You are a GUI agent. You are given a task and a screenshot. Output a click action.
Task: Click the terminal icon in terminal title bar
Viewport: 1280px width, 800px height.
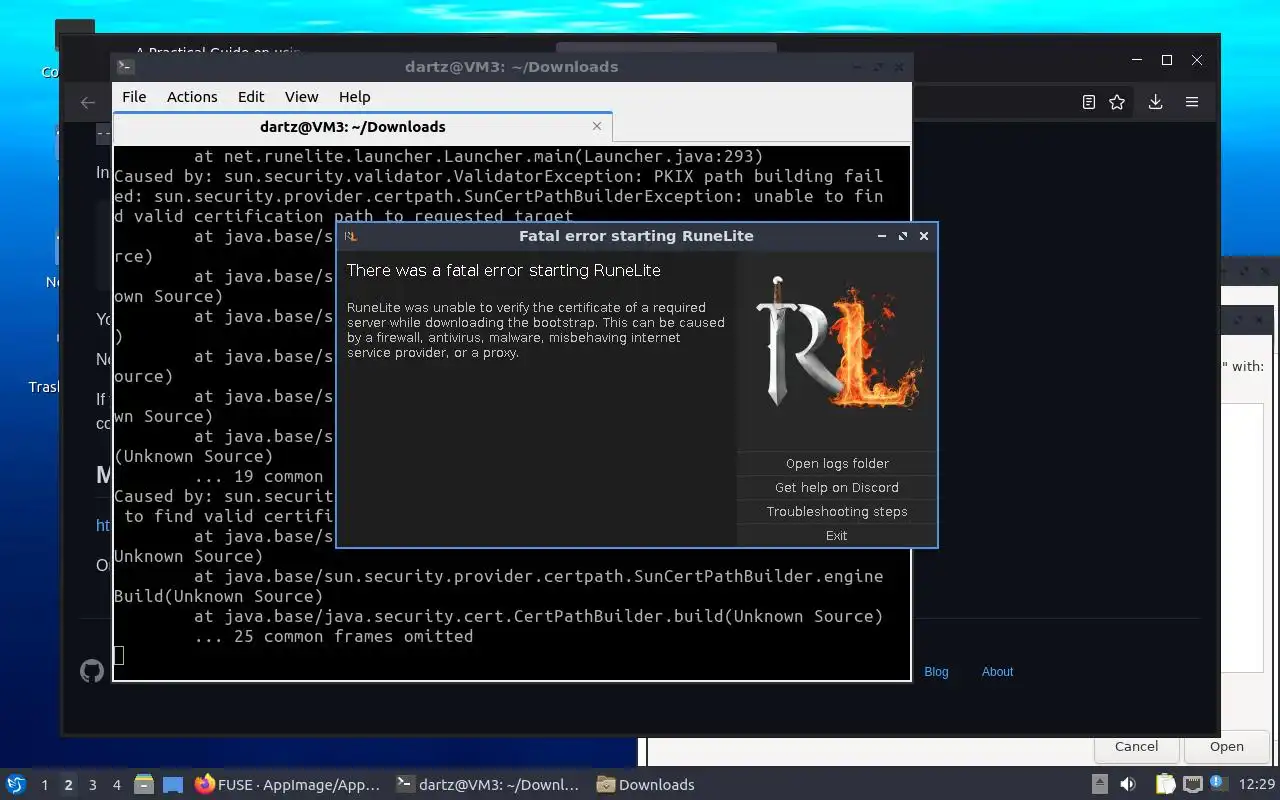(x=125, y=67)
